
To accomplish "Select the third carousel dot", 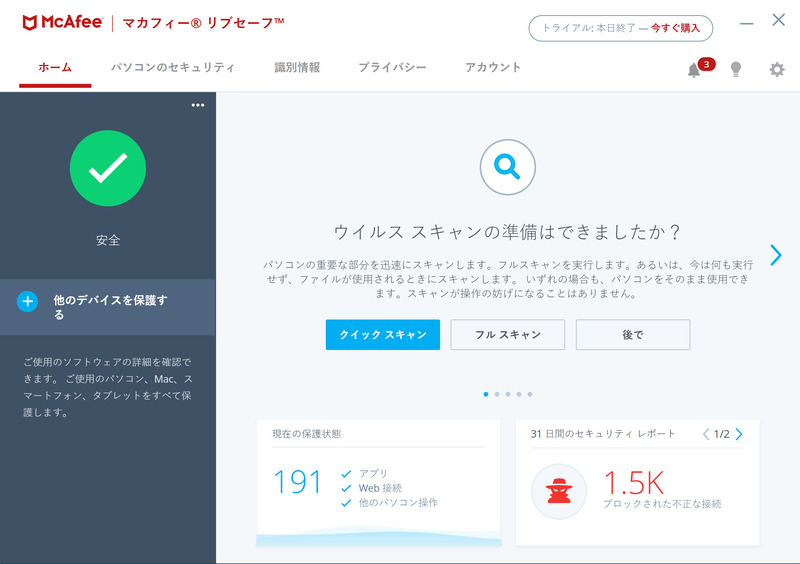I will pyautogui.click(x=508, y=394).
